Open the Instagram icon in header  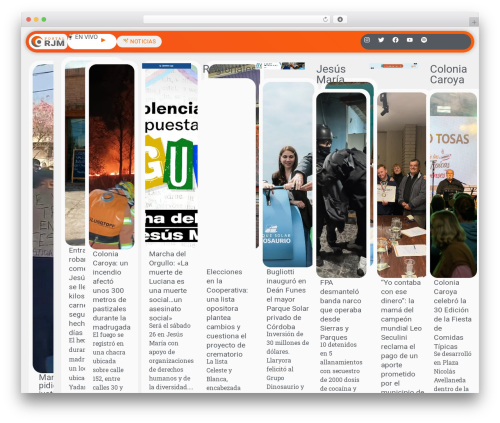(x=367, y=40)
